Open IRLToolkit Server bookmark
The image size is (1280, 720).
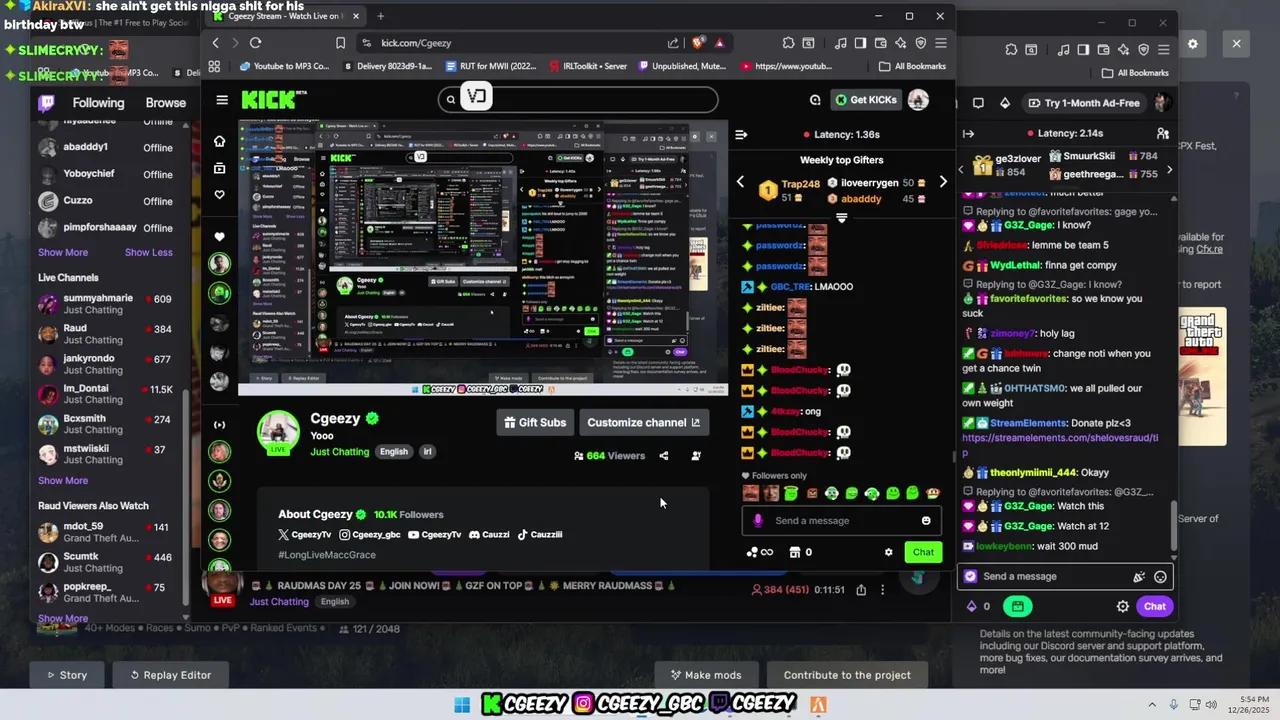coord(588,66)
